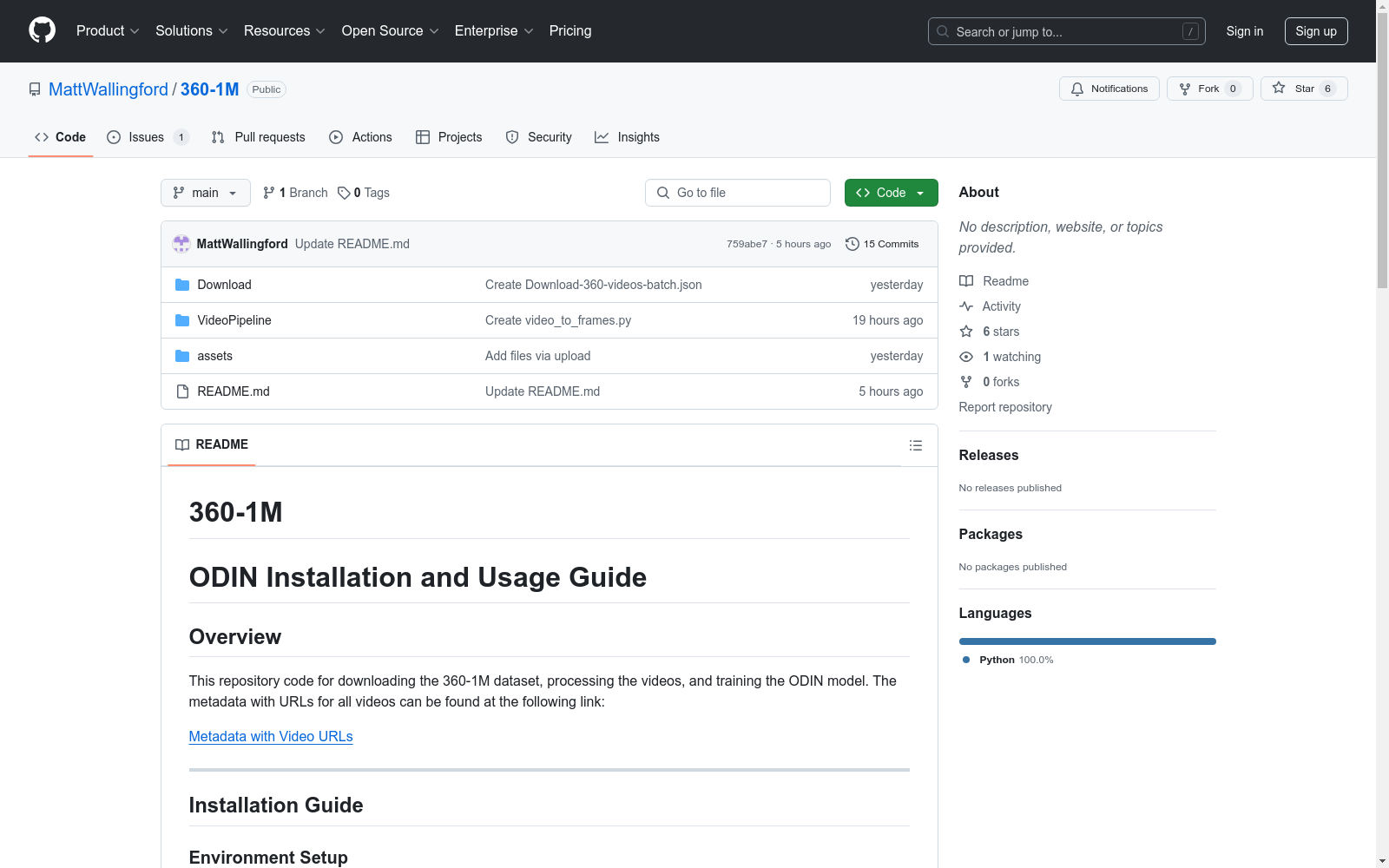The image size is (1389, 868).
Task: Open the Download folder name
Action: pos(224,285)
